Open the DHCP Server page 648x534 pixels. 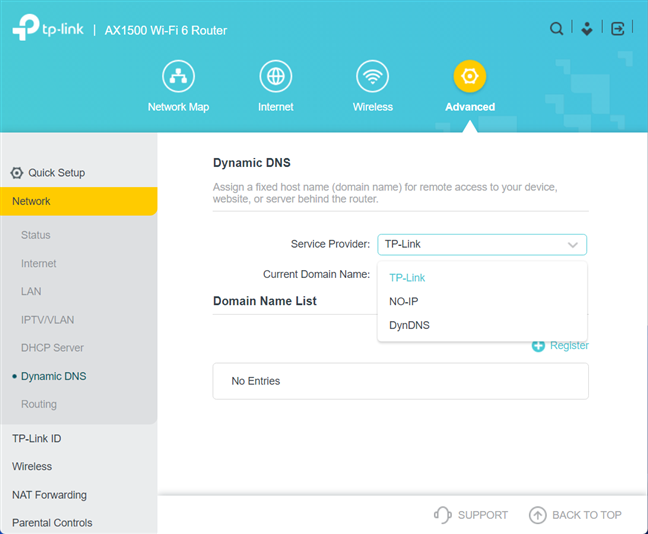(52, 348)
